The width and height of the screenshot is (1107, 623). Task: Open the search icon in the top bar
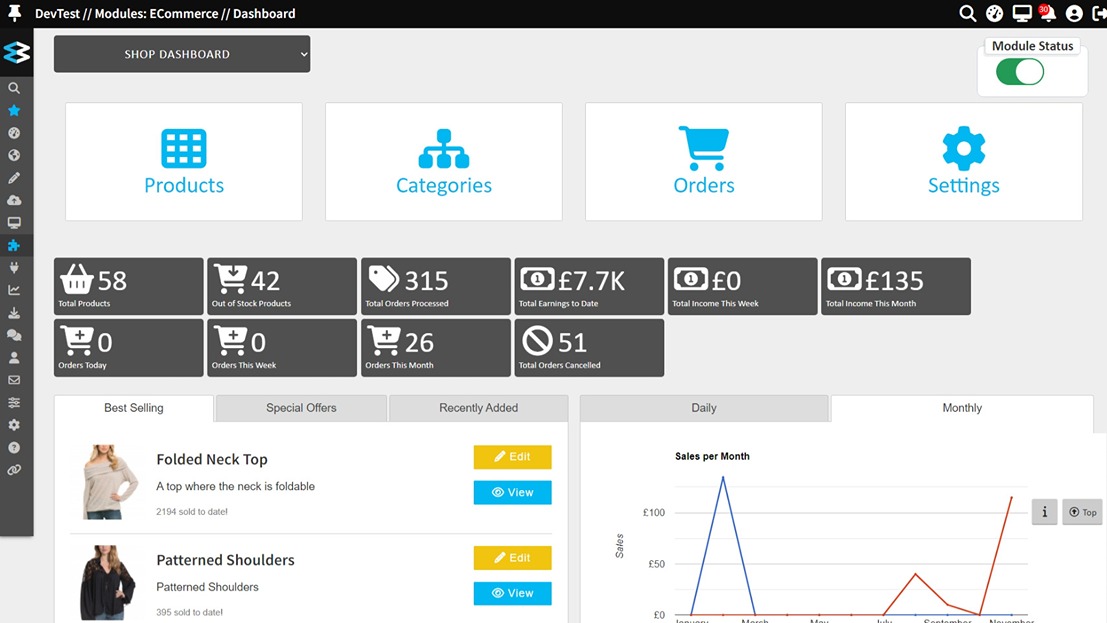966,13
